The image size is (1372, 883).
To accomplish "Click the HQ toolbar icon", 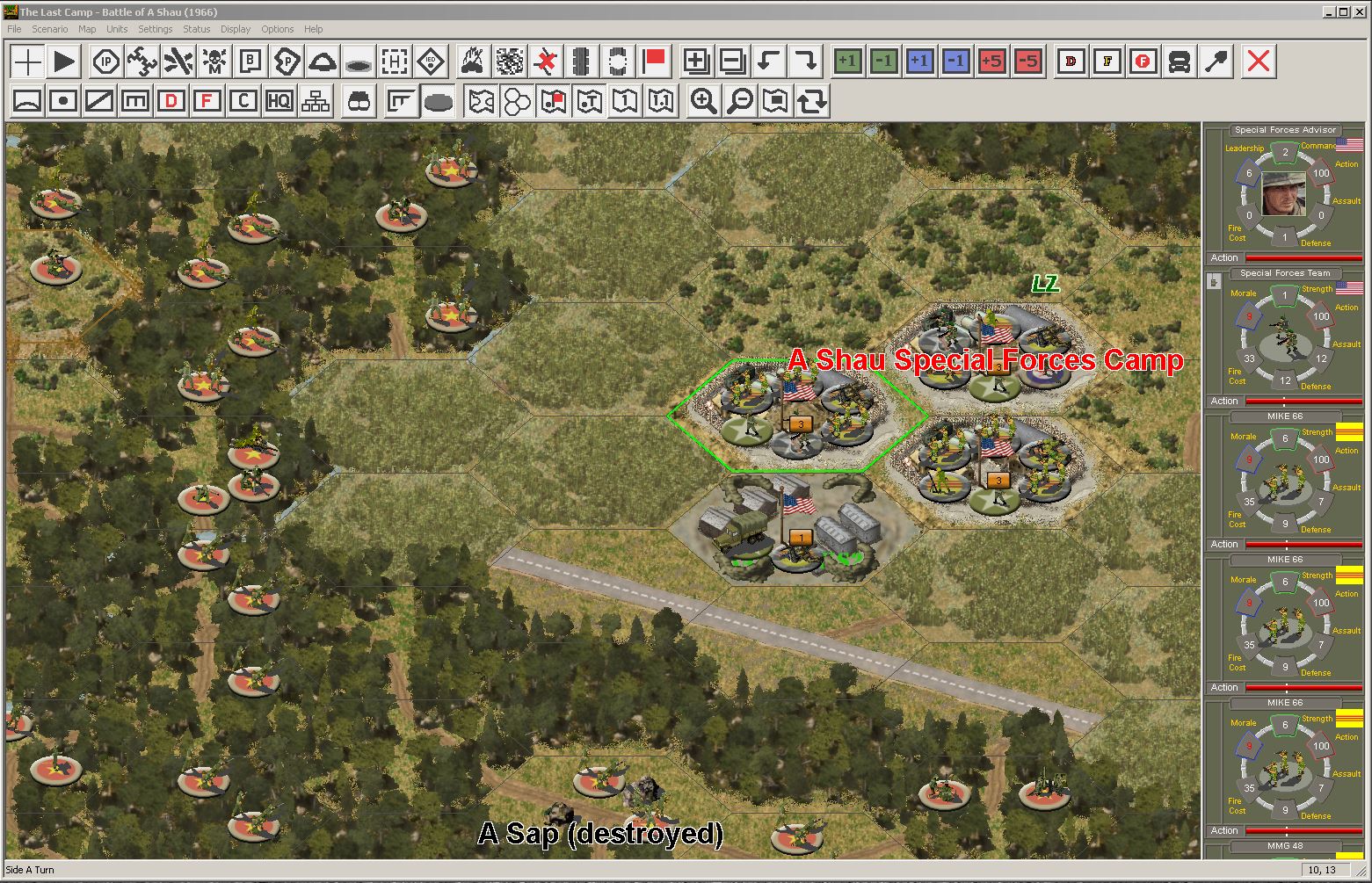I will tap(279, 101).
